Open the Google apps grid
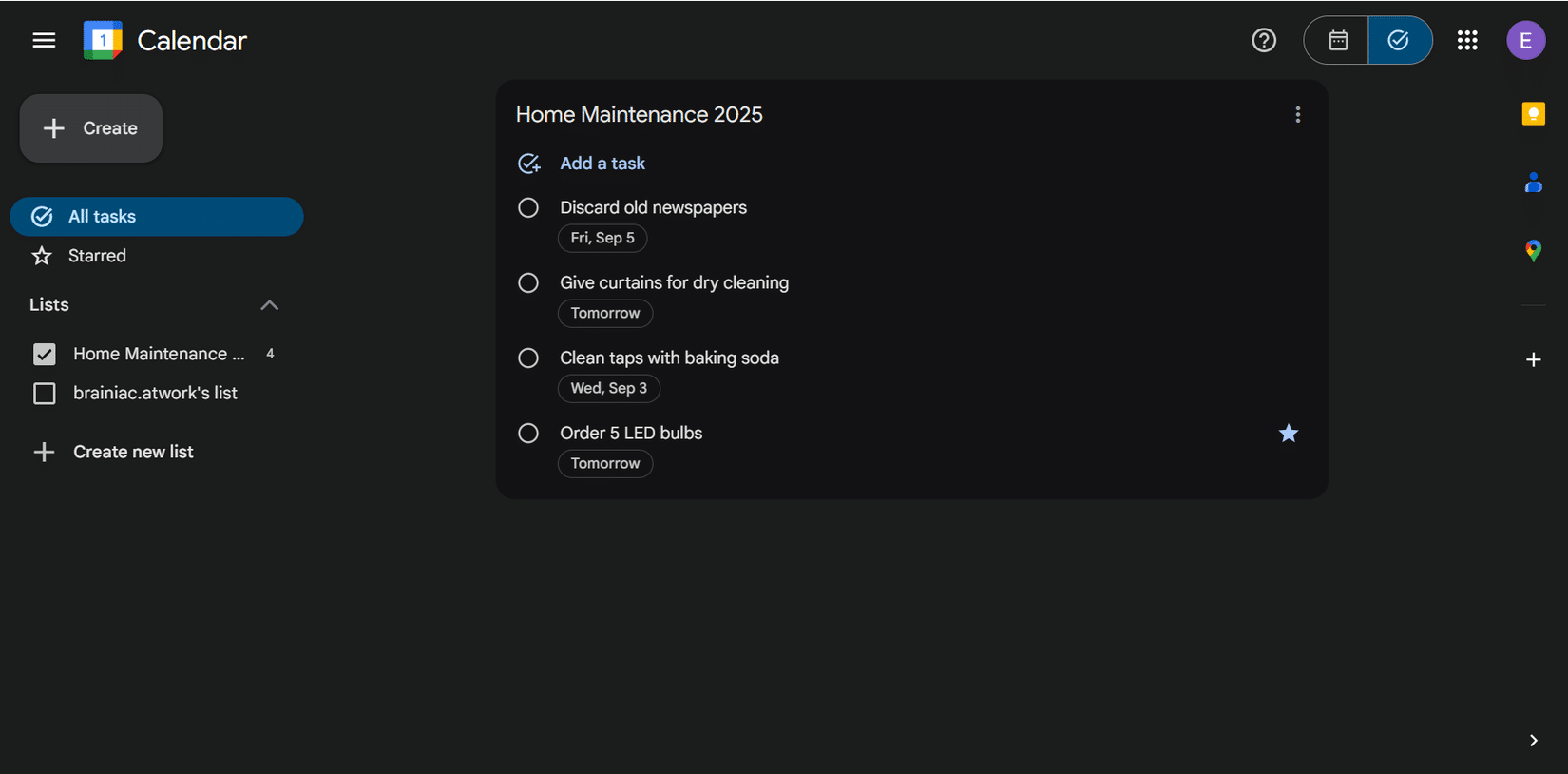 pyautogui.click(x=1467, y=40)
